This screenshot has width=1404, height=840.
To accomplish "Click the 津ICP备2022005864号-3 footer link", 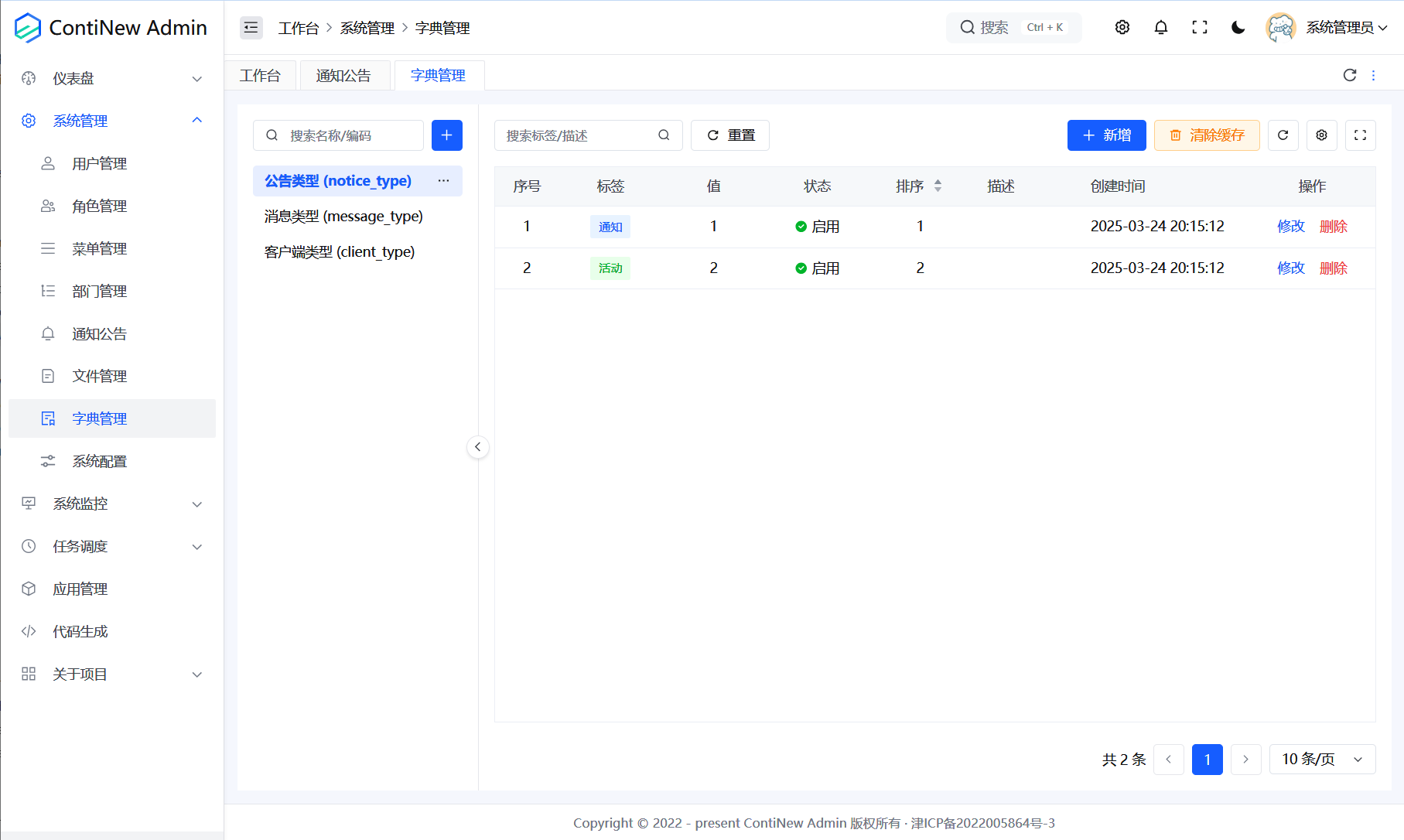I will 982,823.
